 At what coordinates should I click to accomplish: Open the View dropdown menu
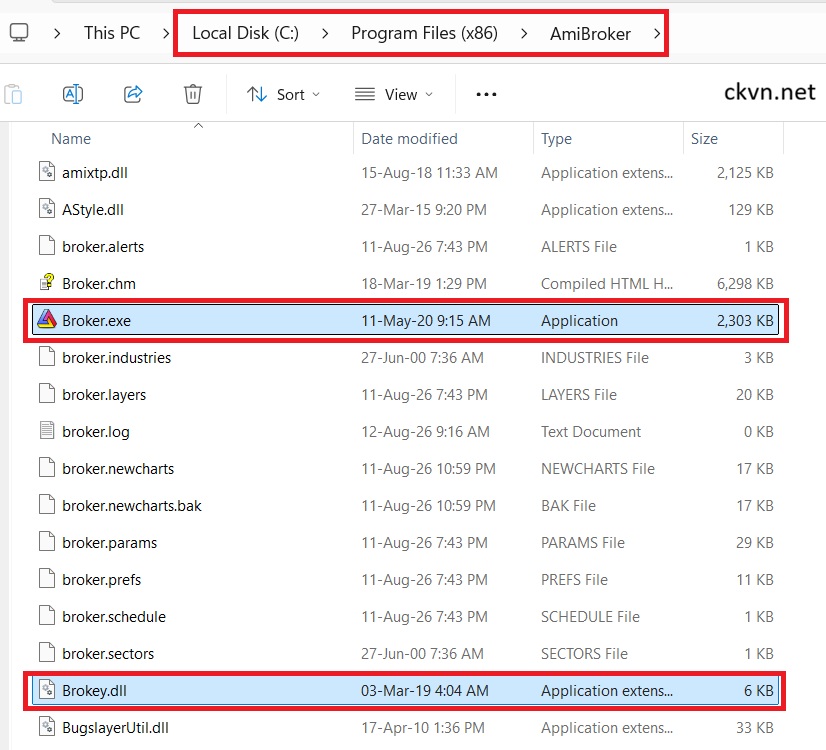(x=394, y=95)
